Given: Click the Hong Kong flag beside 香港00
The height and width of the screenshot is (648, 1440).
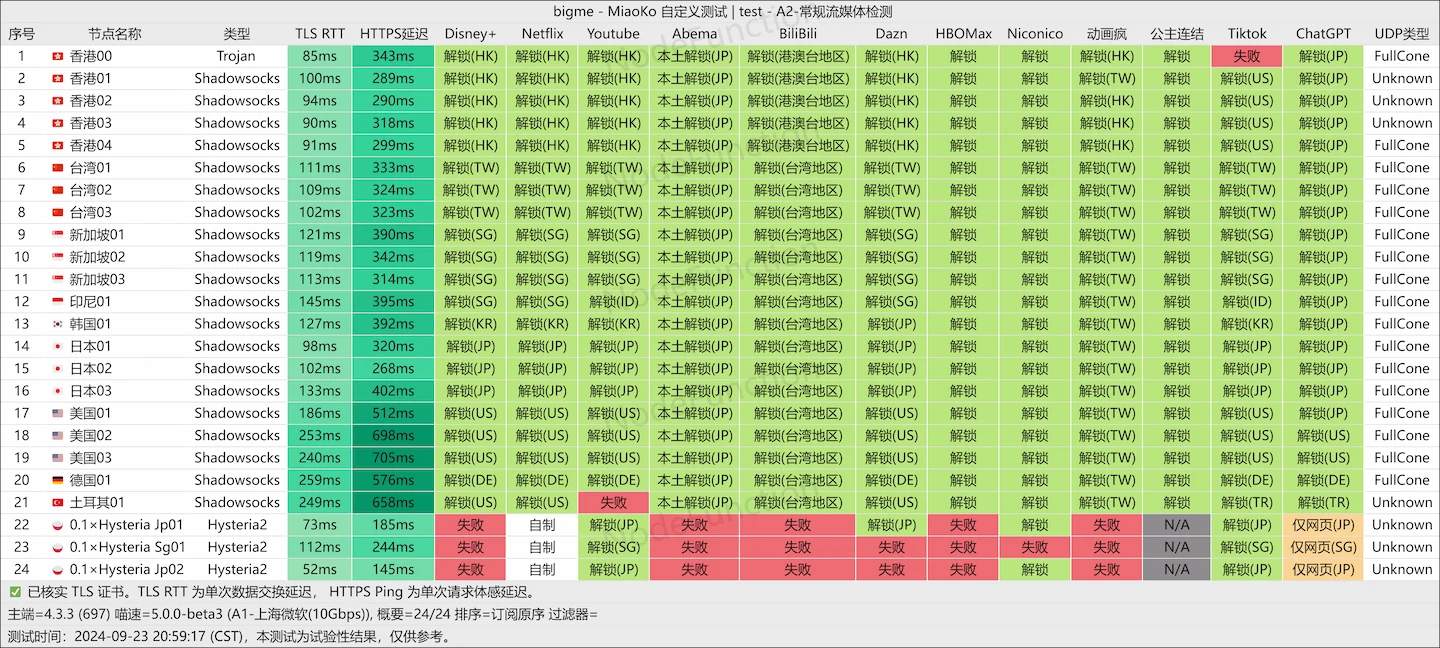Looking at the screenshot, I should click(x=57, y=56).
